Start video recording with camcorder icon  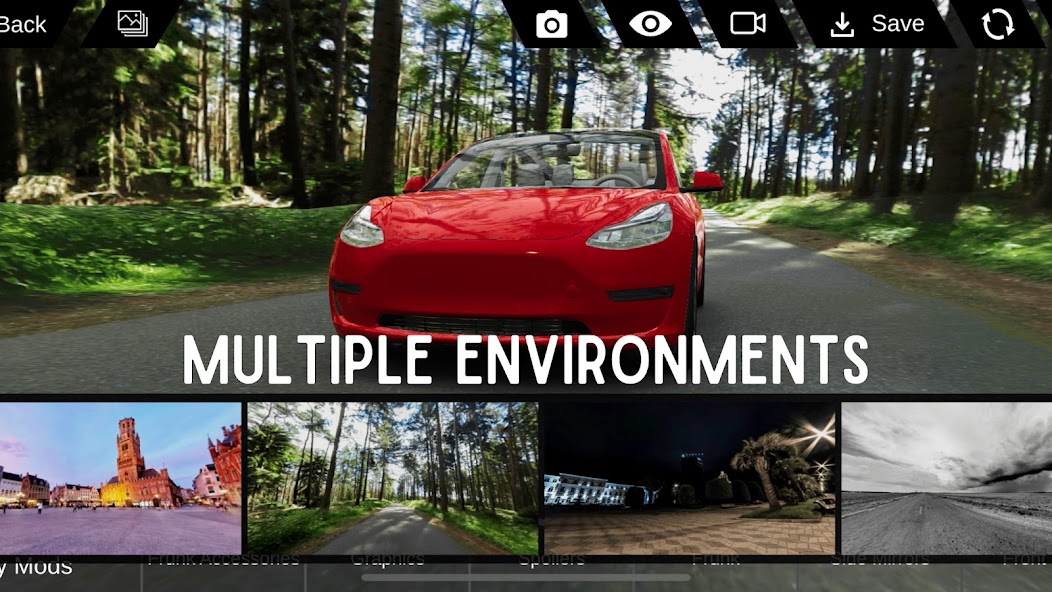point(747,24)
